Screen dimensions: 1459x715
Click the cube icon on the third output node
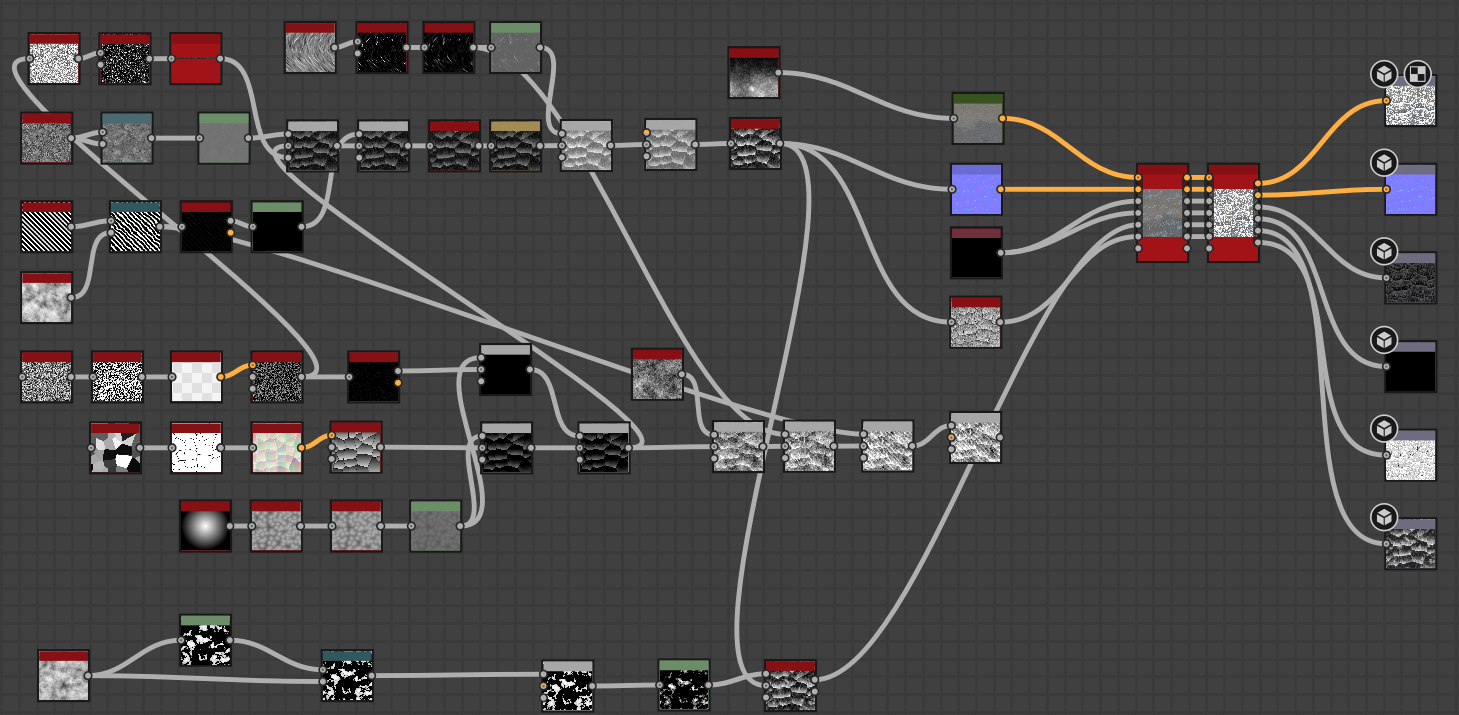tap(1383, 250)
